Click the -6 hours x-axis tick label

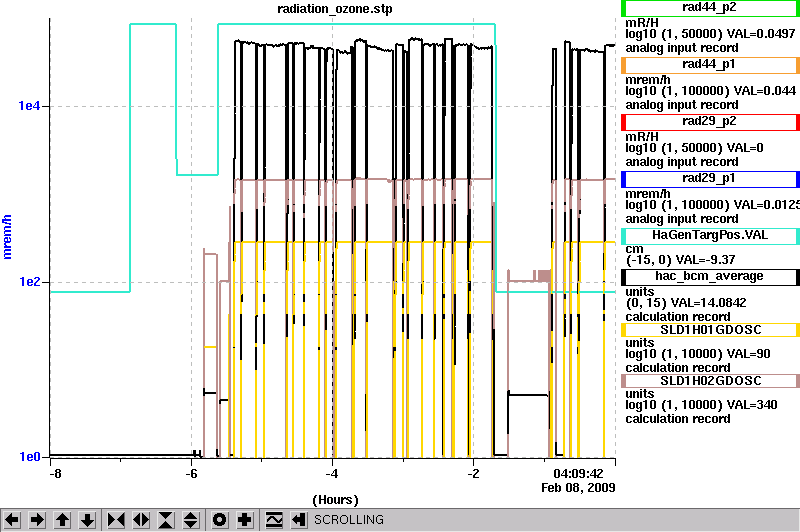tap(191, 473)
